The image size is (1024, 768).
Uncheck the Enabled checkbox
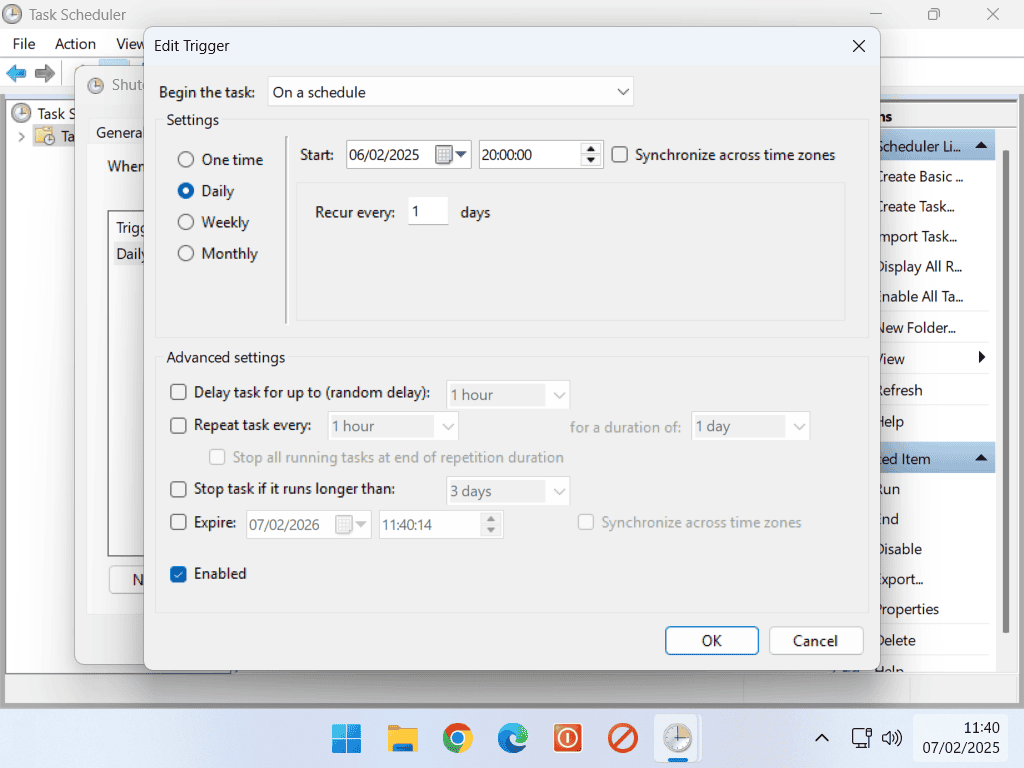(178, 574)
